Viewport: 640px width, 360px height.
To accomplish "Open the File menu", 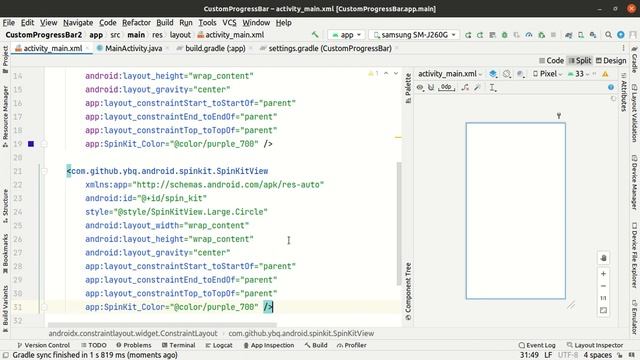I will click(9, 22).
